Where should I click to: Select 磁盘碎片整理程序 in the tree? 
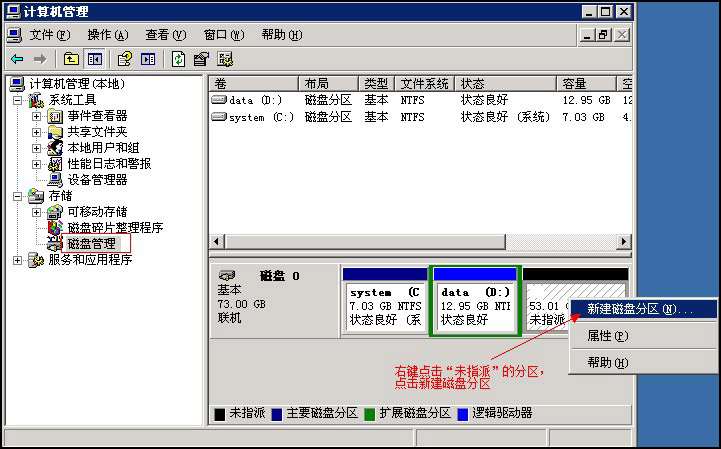pyautogui.click(x=114, y=228)
